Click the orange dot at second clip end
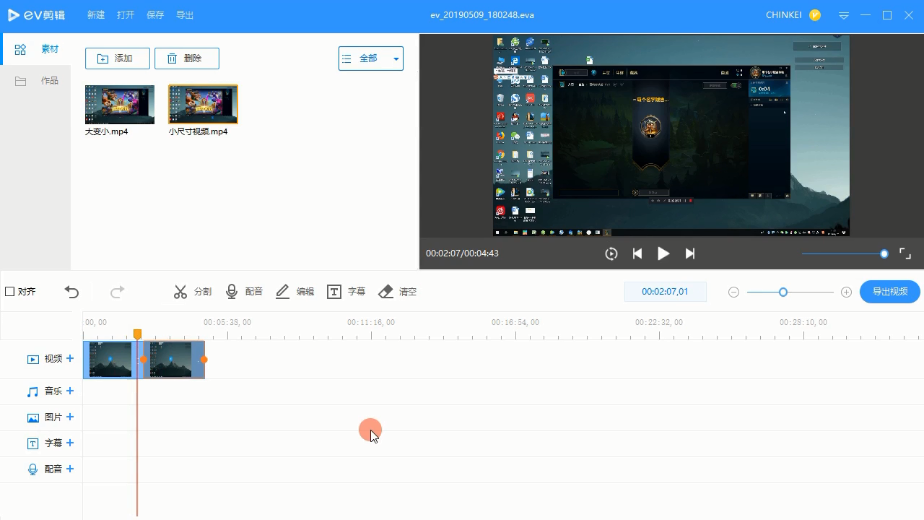This screenshot has width=924, height=520. (204, 359)
